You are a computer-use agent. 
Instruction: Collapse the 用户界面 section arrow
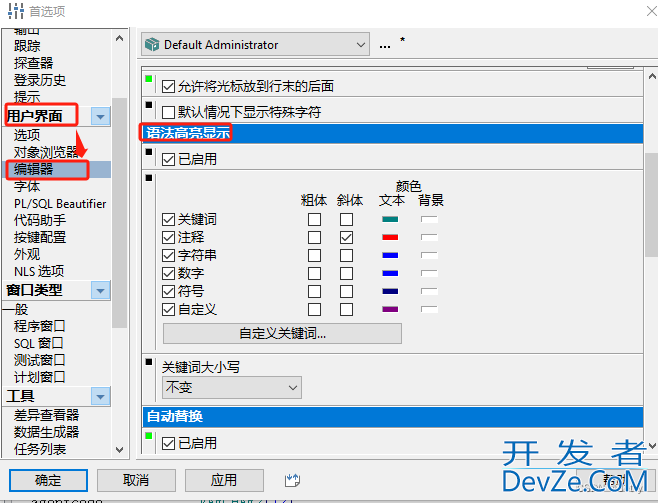coord(100,116)
